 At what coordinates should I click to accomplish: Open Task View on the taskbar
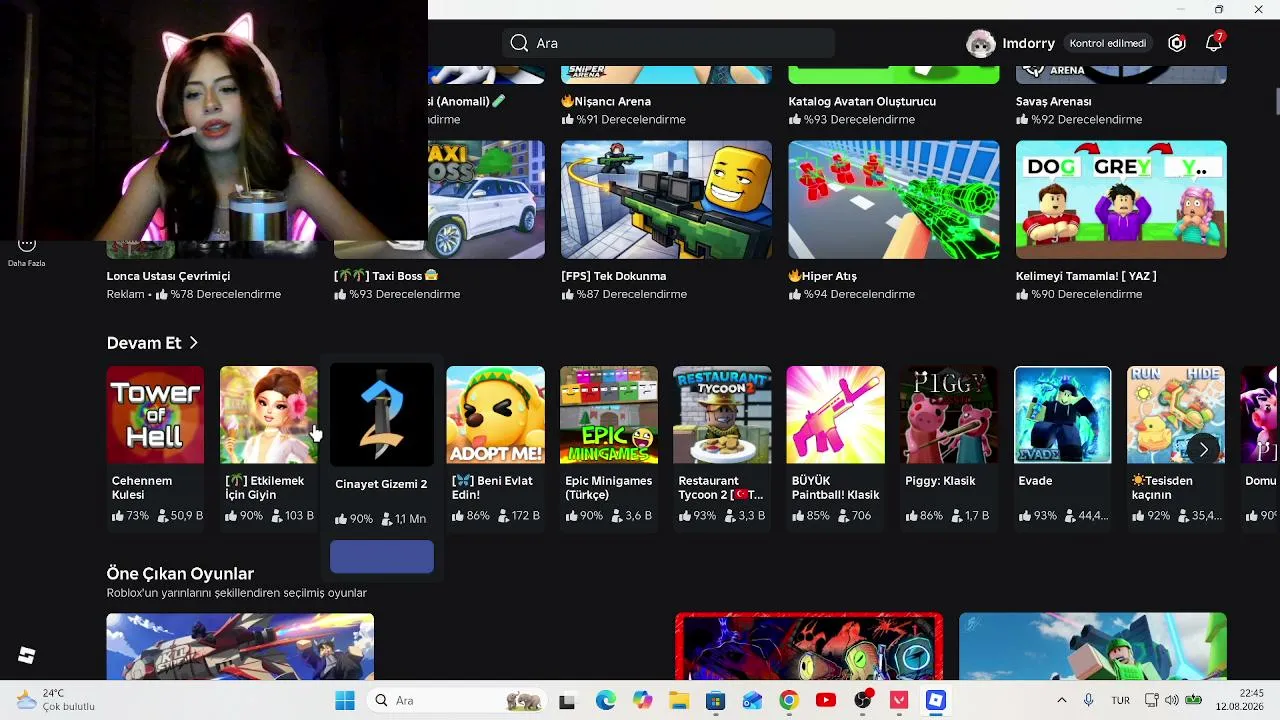[567, 701]
